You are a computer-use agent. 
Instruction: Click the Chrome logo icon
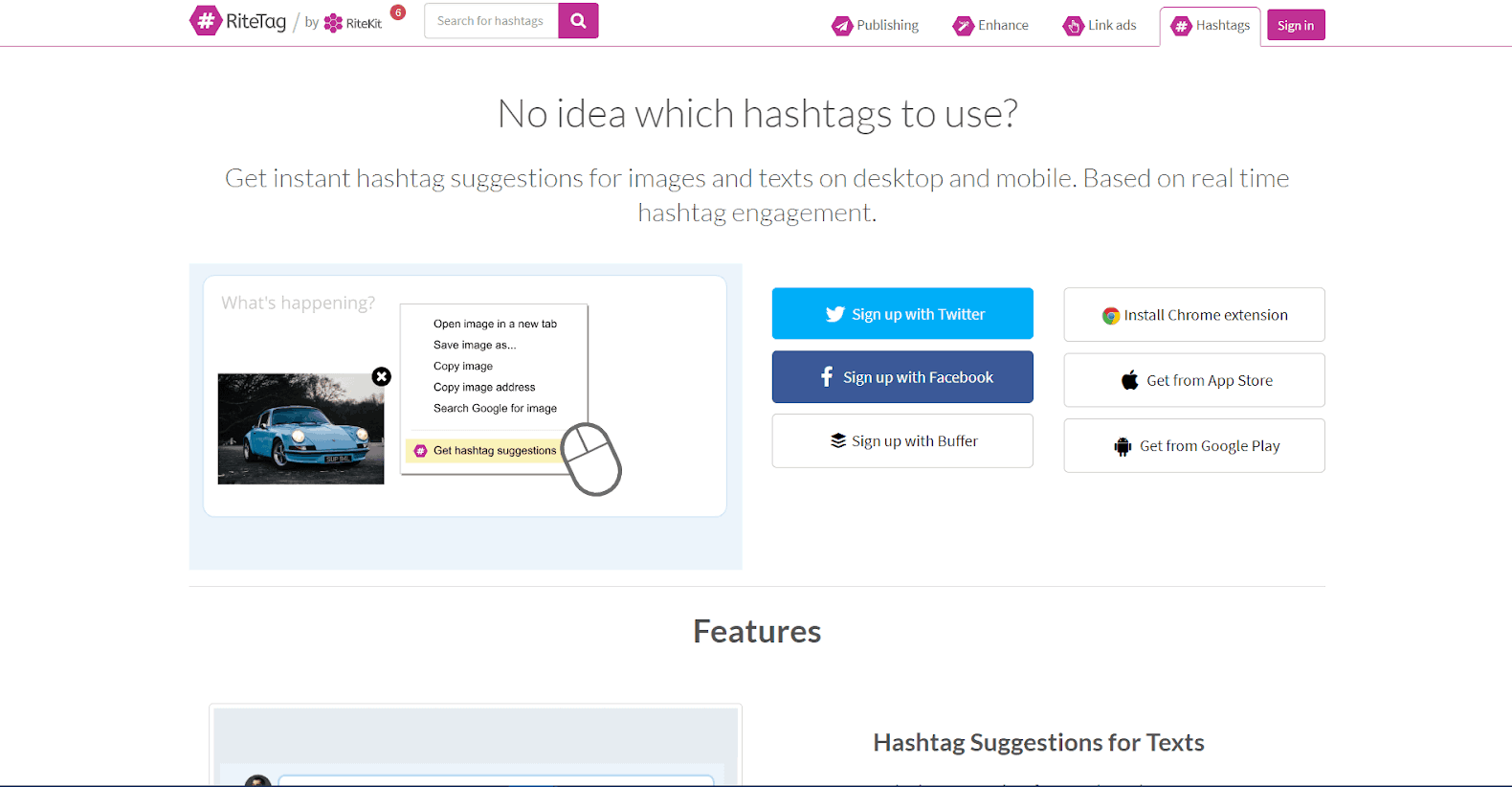[1111, 316]
